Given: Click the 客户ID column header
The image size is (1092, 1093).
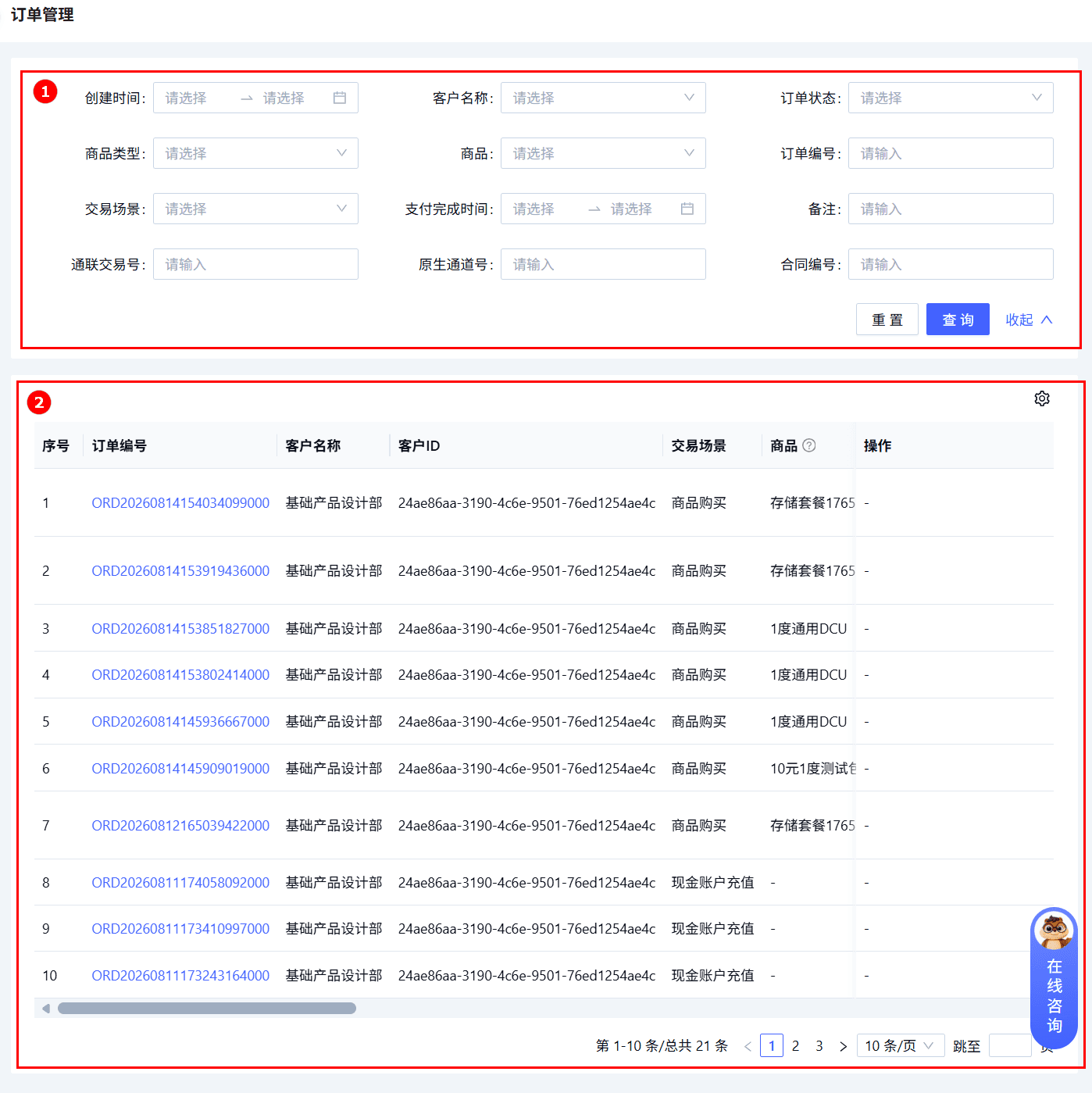Looking at the screenshot, I should (419, 445).
